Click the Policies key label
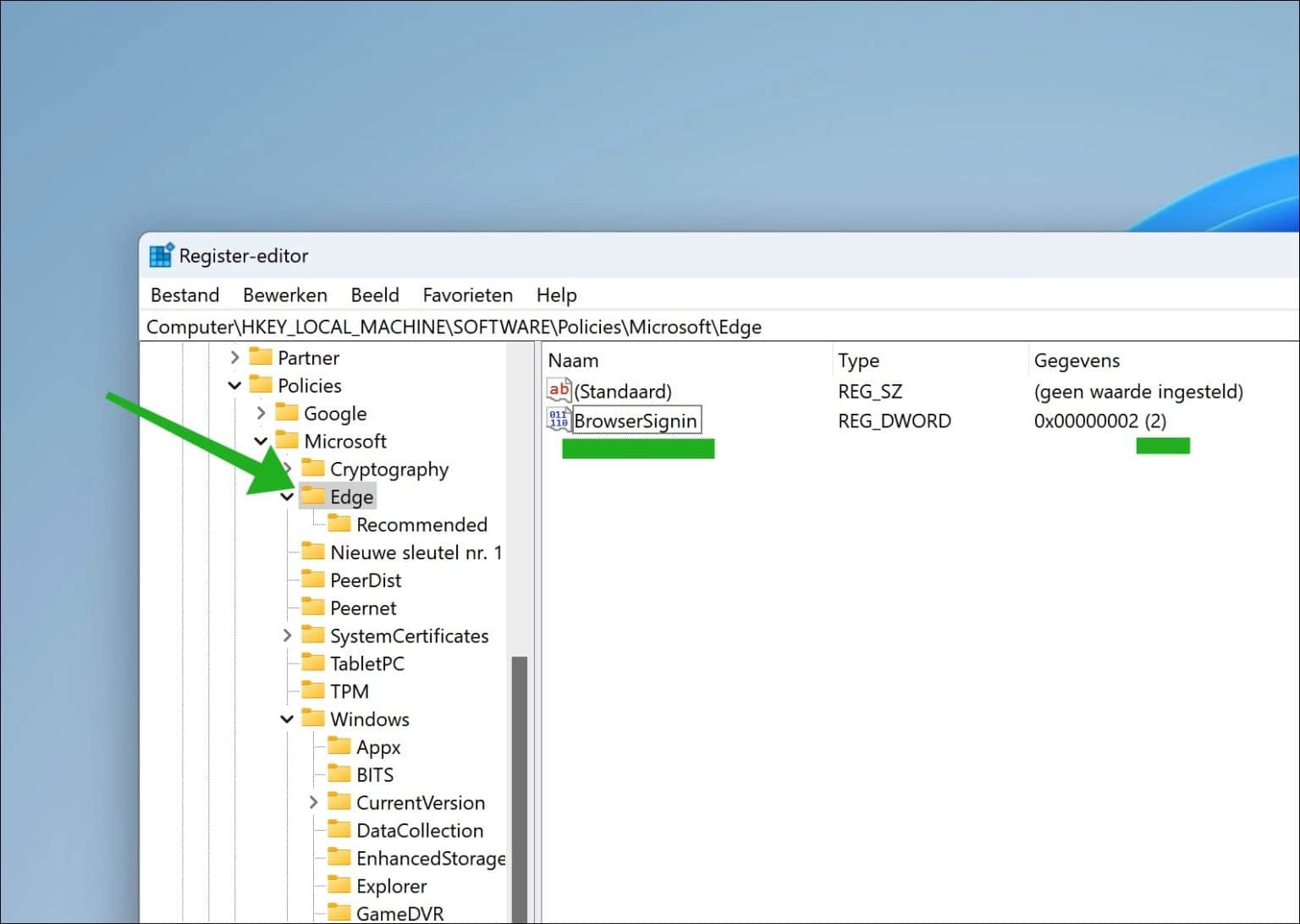The height and width of the screenshot is (924, 1300). (310, 386)
